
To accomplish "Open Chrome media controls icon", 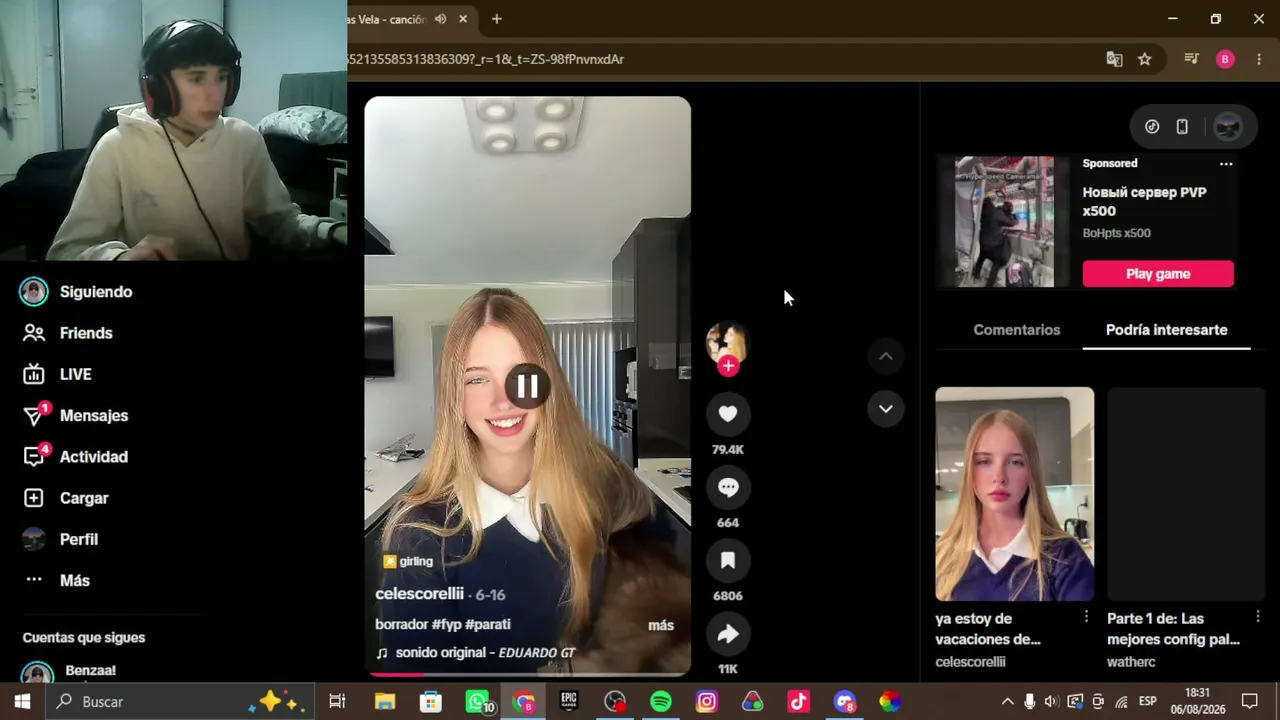I will pos(1191,59).
